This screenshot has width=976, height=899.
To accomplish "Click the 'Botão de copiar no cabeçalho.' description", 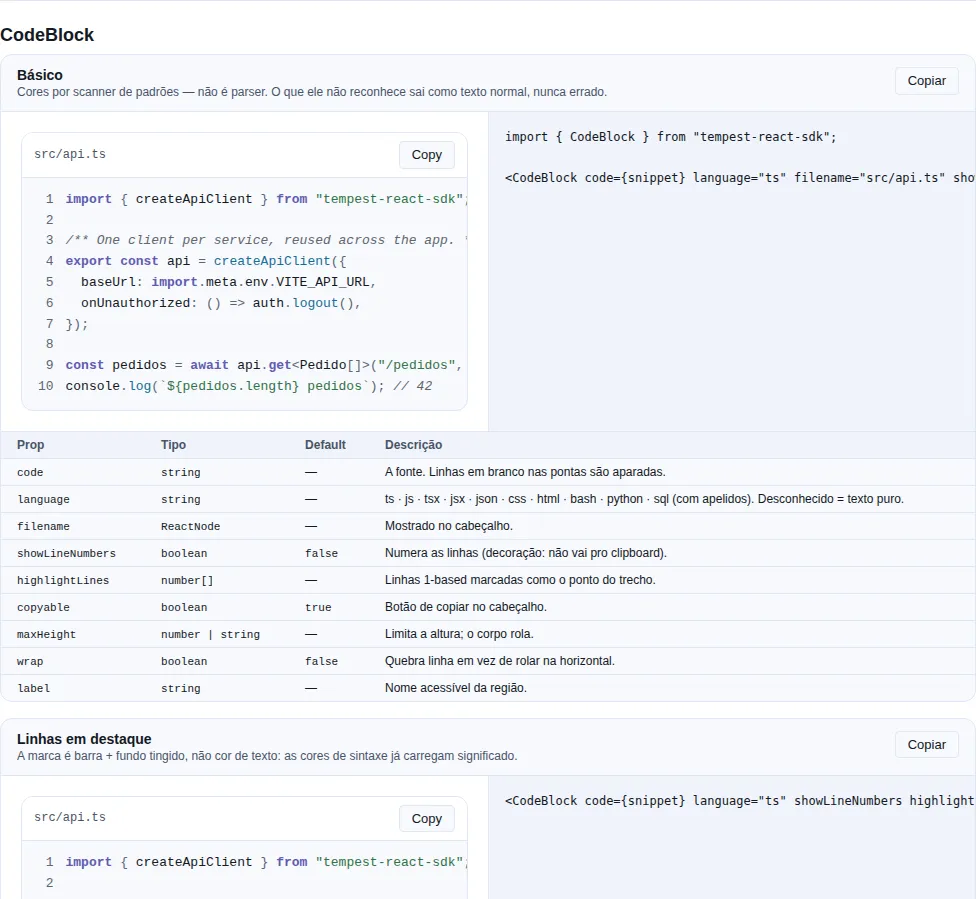I will pos(466,607).
